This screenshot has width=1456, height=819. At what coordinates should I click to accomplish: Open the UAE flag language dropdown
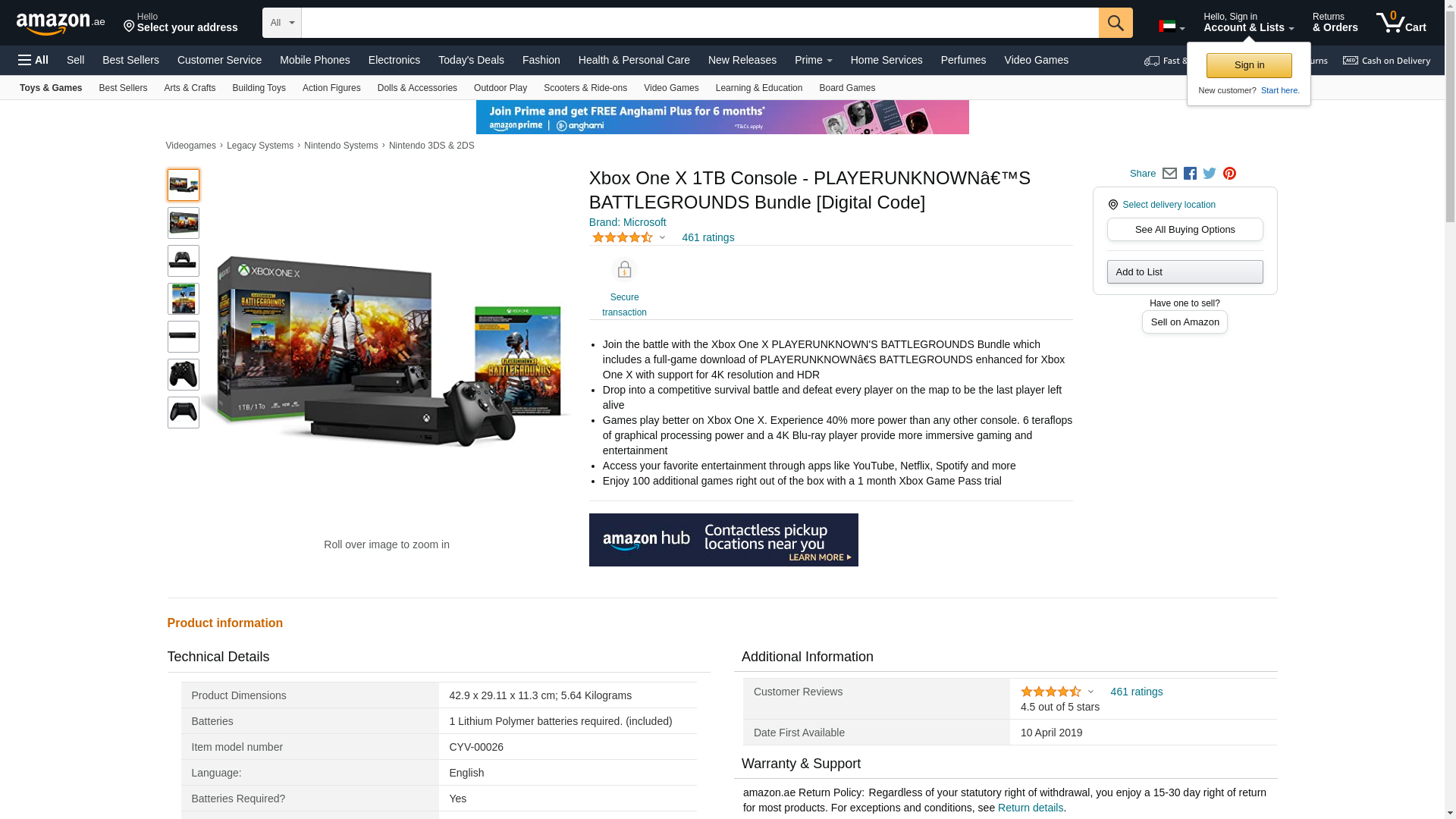(x=1172, y=27)
